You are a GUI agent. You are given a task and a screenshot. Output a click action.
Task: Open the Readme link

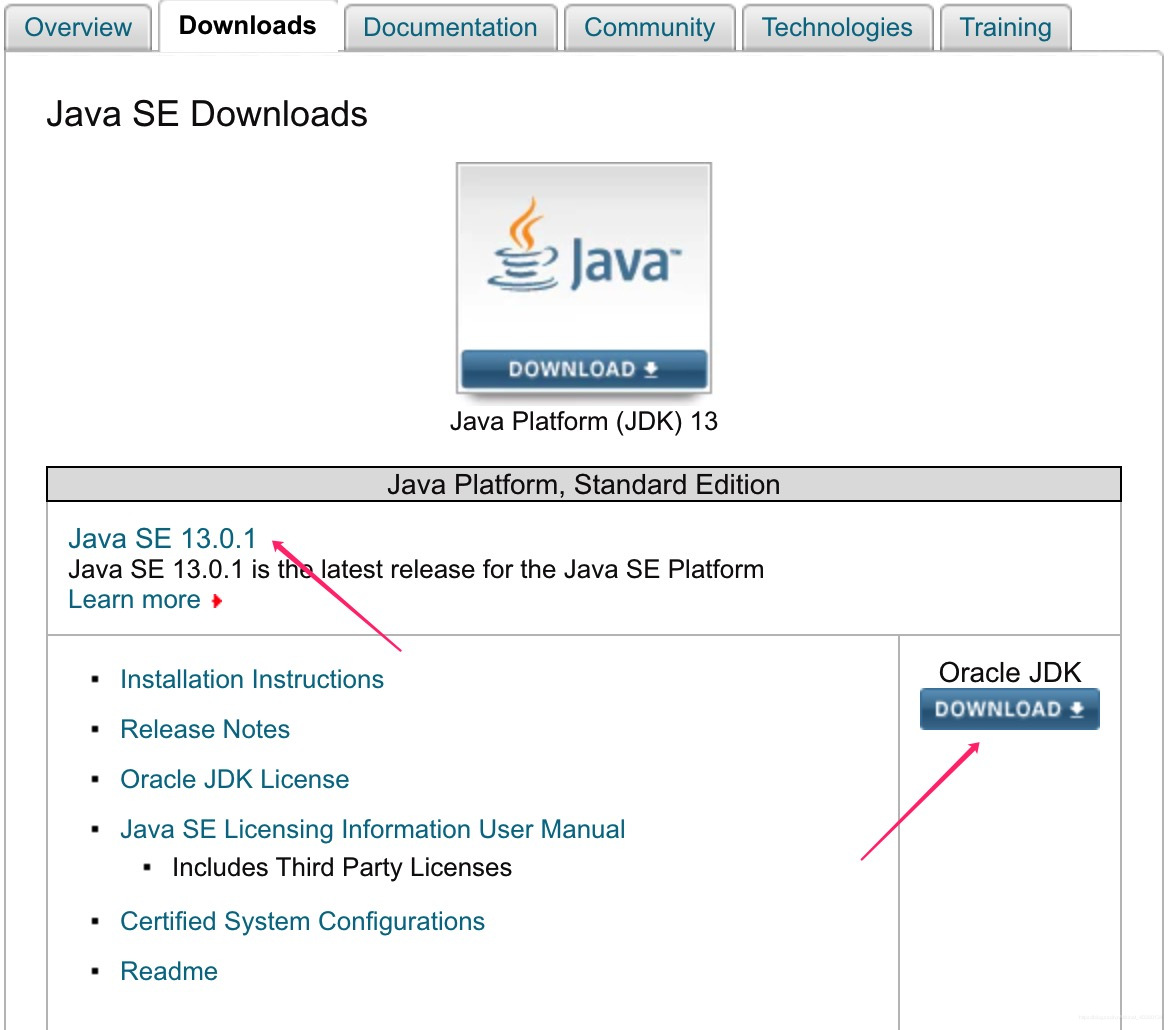(x=169, y=971)
